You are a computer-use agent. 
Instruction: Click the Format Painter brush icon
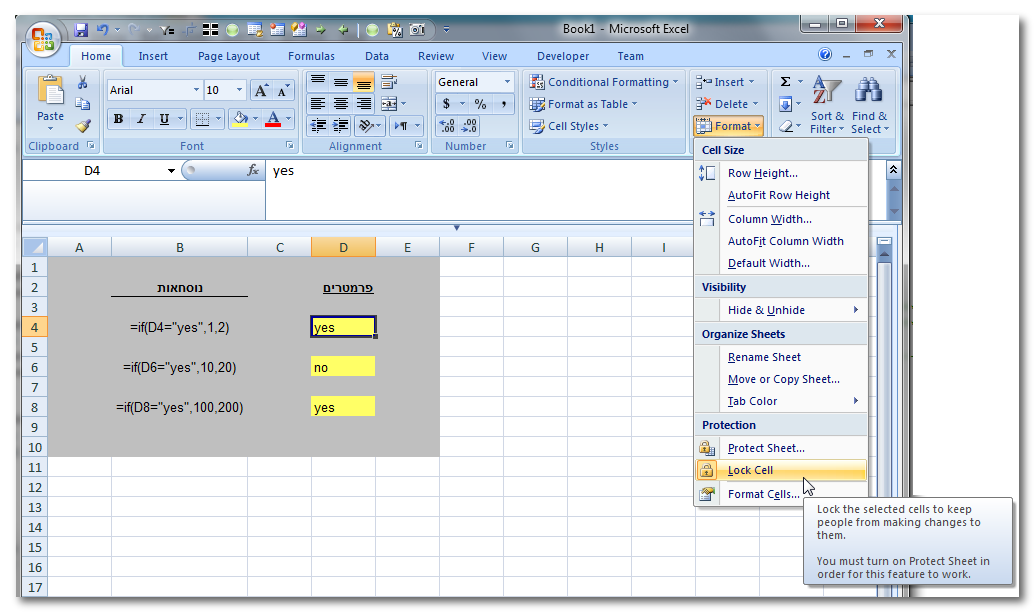83,125
